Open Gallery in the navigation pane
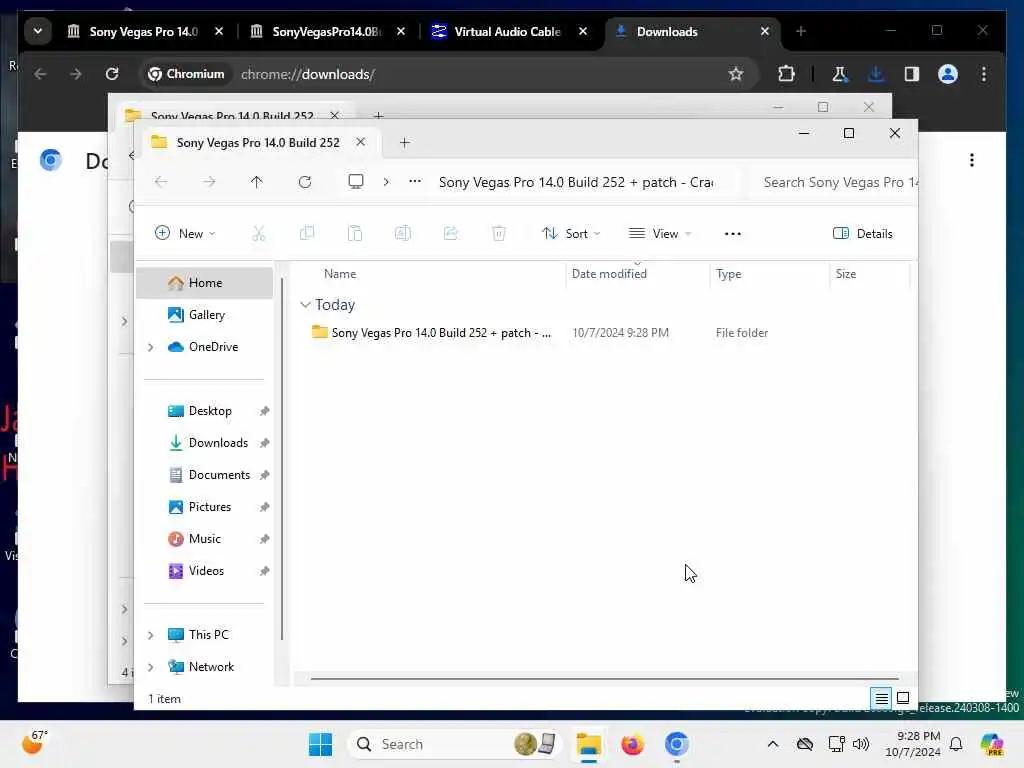1024x768 pixels. (x=204, y=315)
